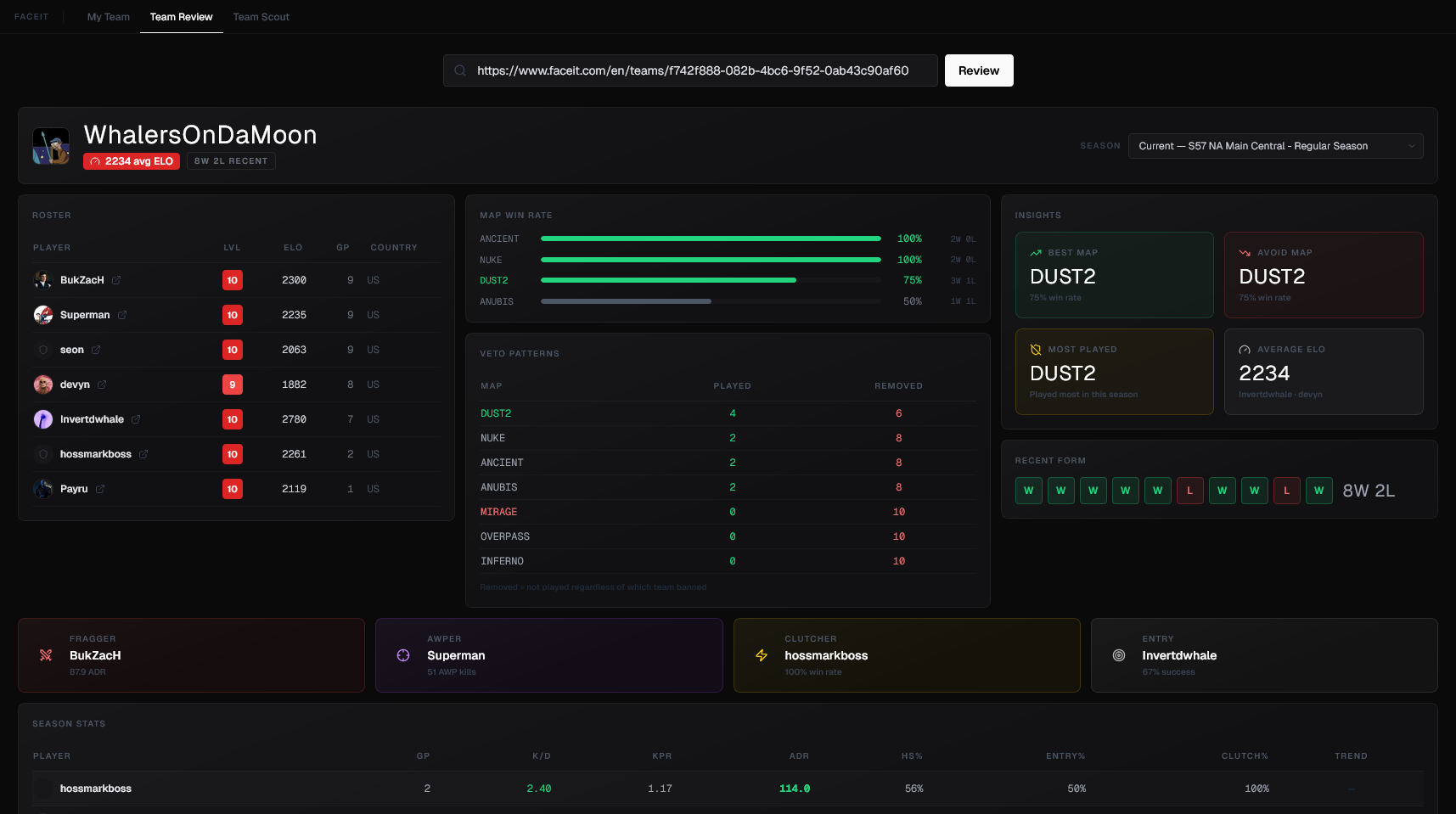Open devyn external profile link icon
Image resolution: width=1456 pixels, height=814 pixels.
coord(102,385)
